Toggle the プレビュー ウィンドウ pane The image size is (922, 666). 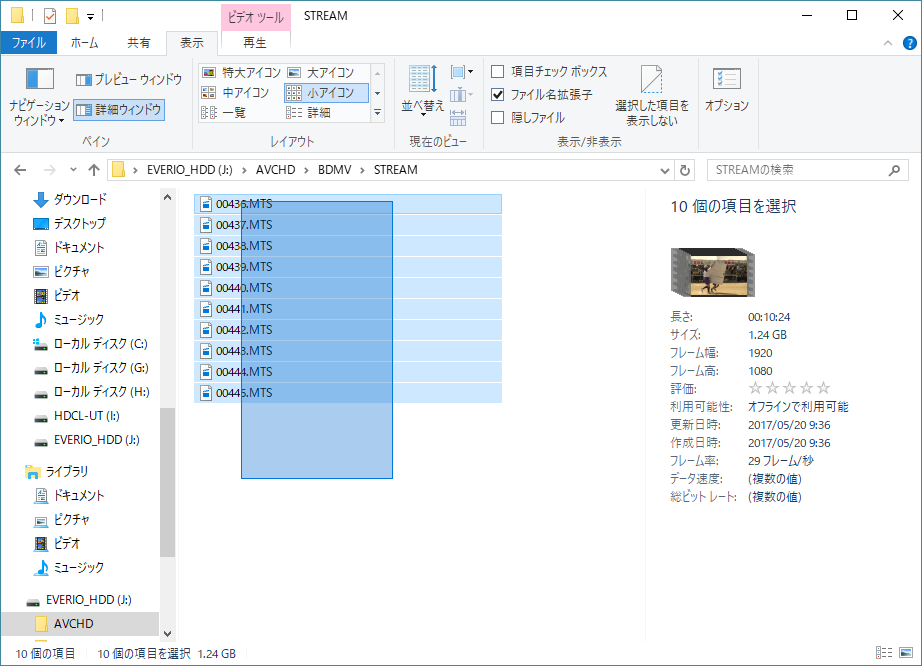129,79
